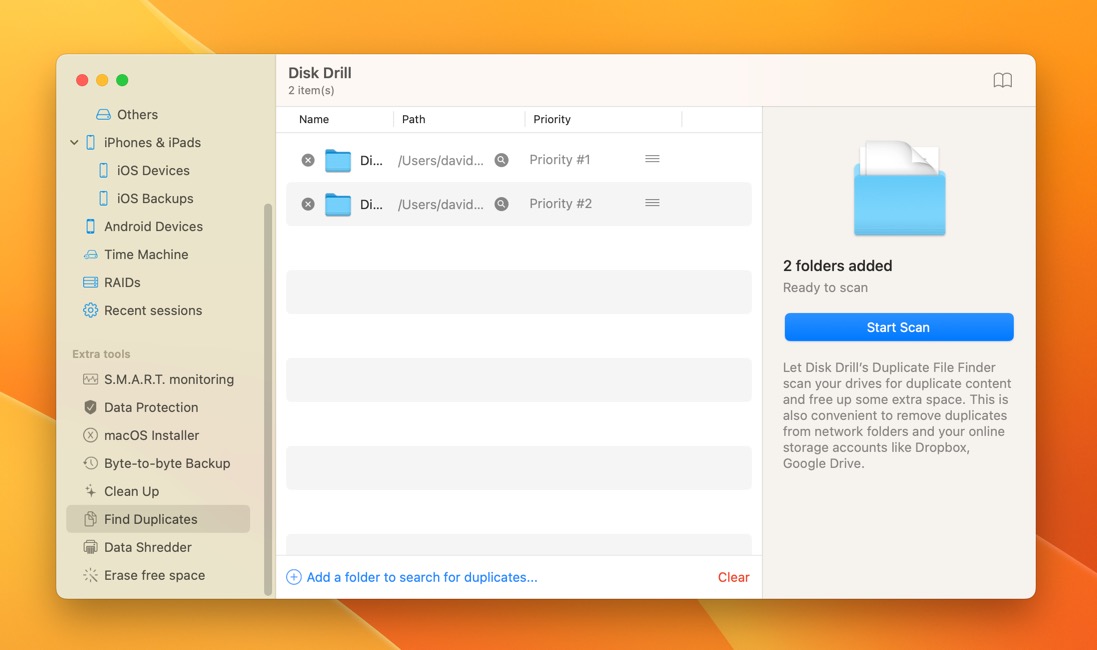Reveal Priority #1 folder path in Finder
This screenshot has height=650, width=1097.
pyautogui.click(x=502, y=160)
